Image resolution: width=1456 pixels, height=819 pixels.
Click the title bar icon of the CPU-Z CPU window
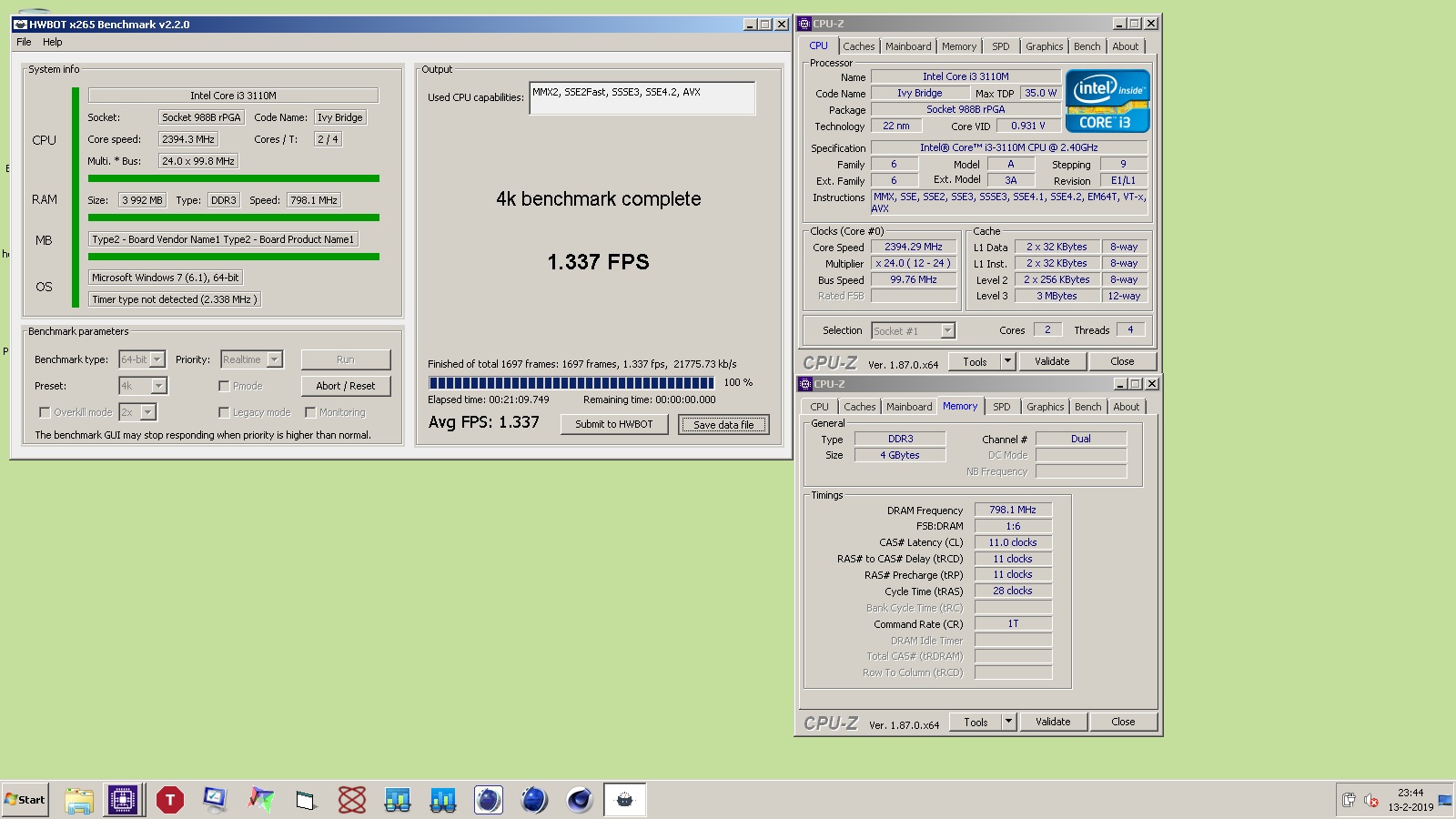804,24
